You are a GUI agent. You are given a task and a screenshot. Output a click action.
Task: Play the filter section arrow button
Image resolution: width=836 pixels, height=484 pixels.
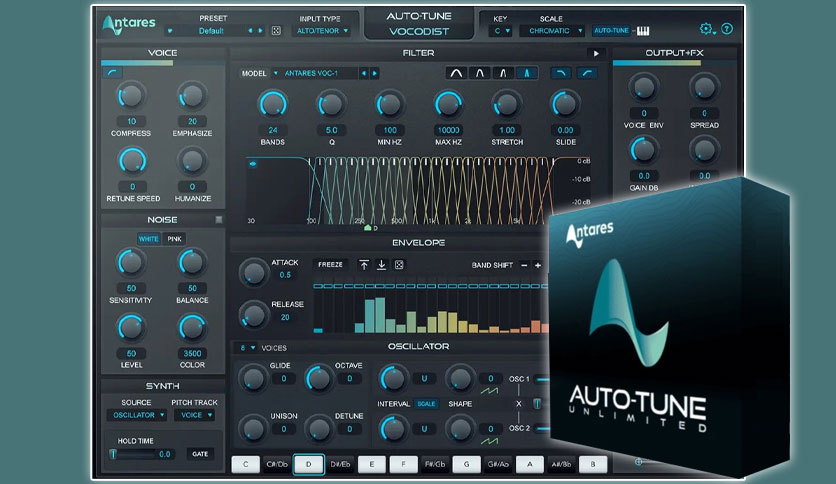tap(596, 53)
